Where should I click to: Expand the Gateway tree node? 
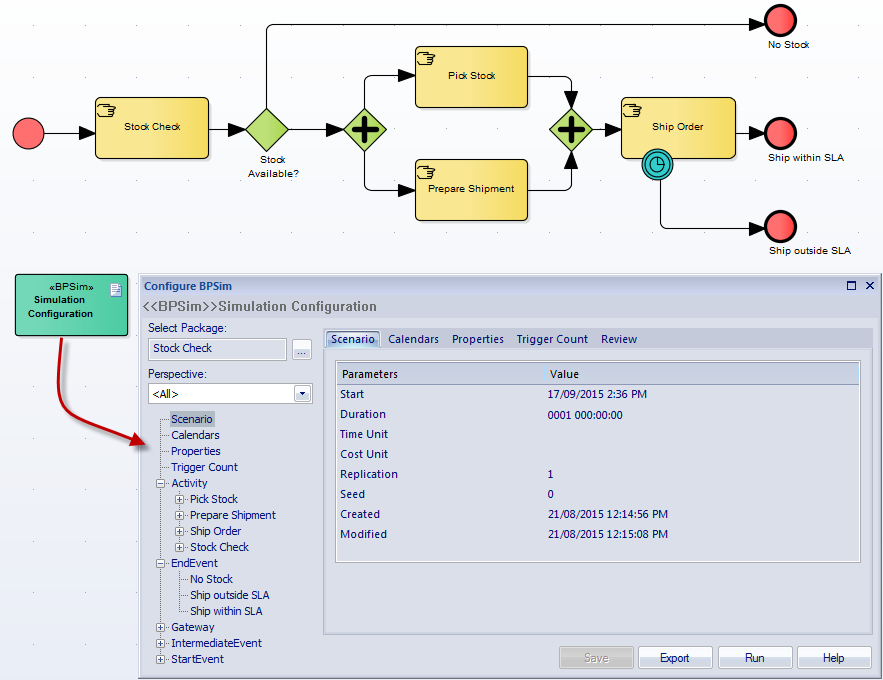(x=161, y=627)
